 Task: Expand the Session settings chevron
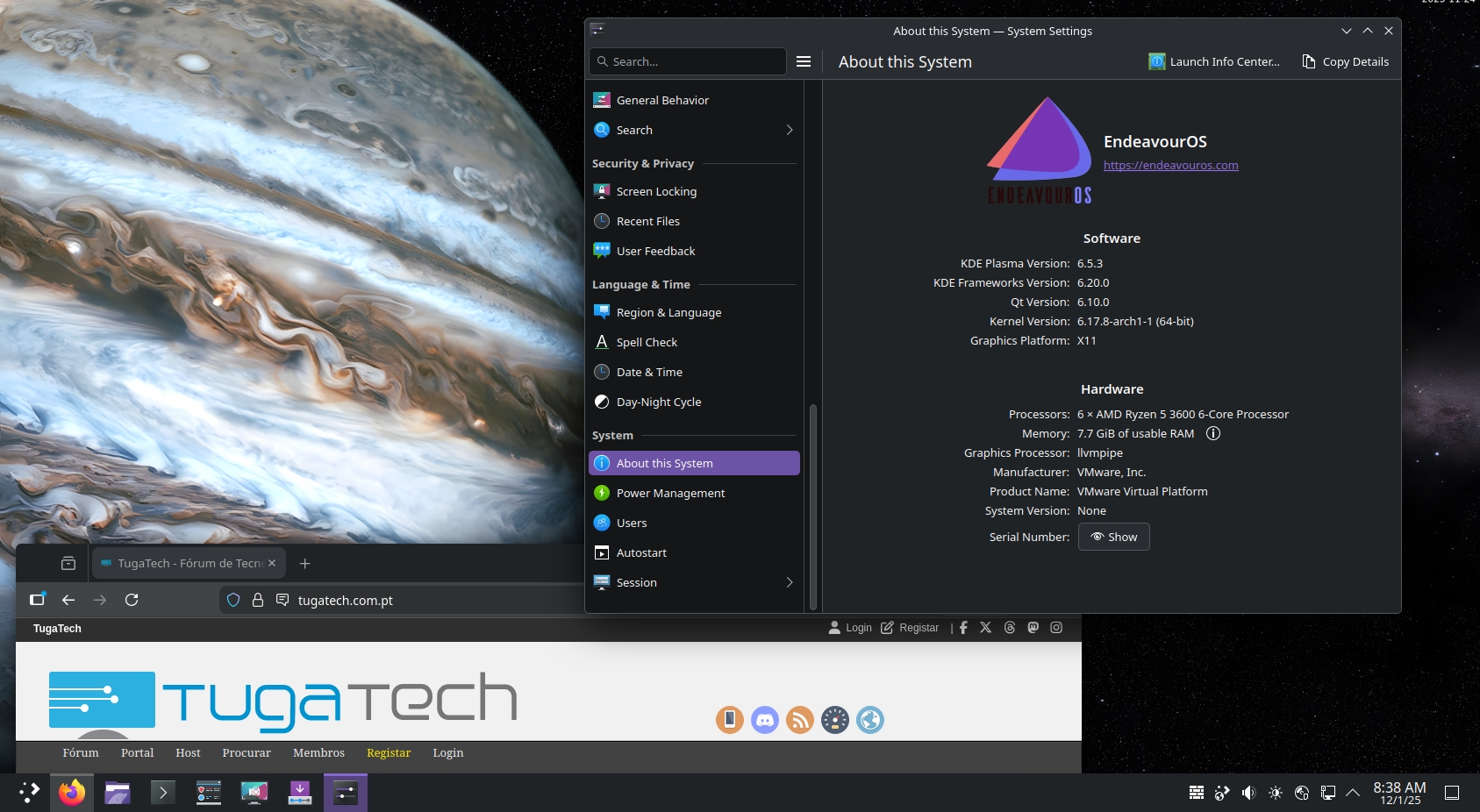[x=789, y=582]
